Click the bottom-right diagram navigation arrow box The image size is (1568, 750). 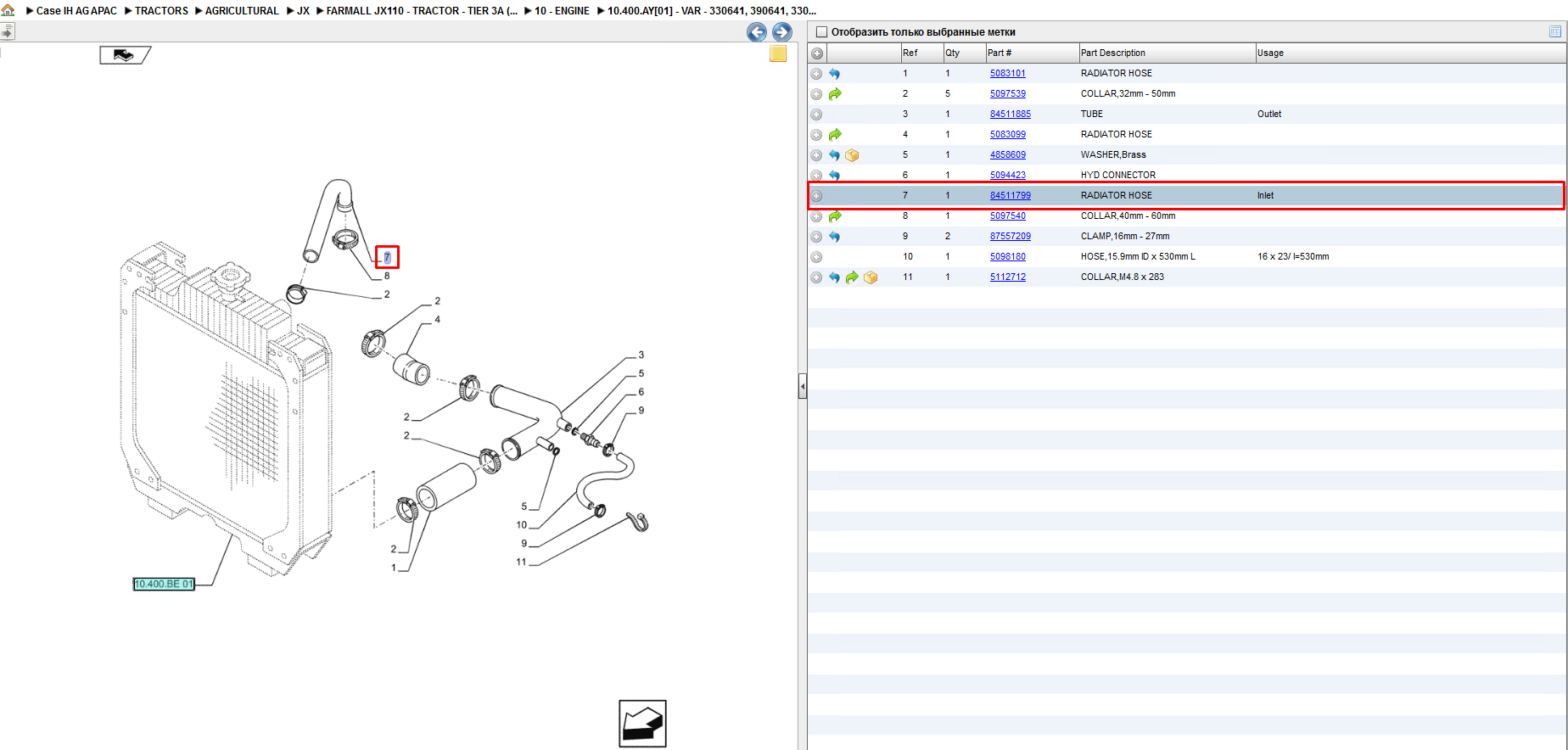(642, 724)
